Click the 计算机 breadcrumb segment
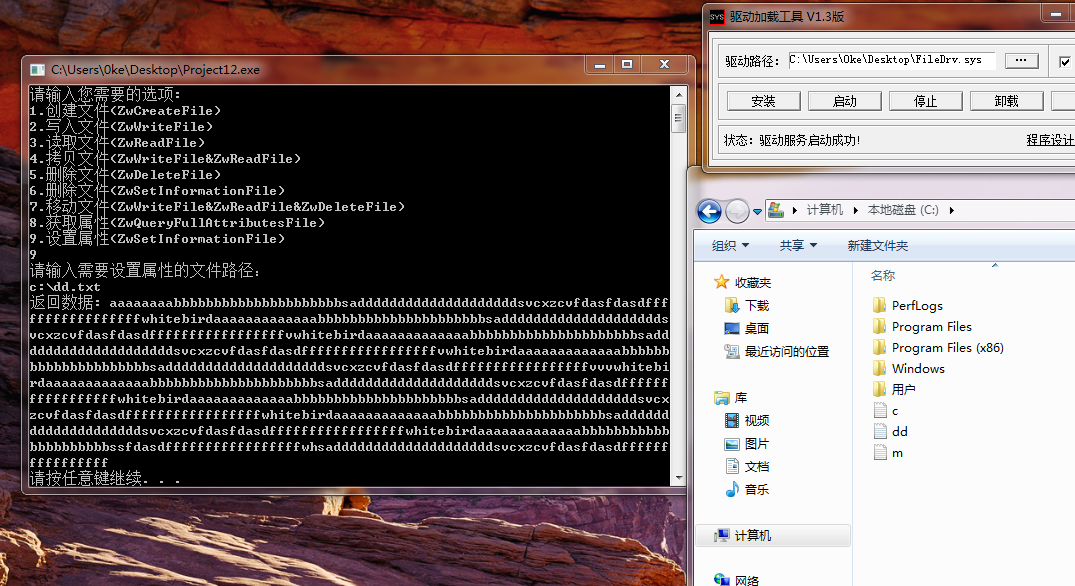1075x586 pixels. [x=825, y=210]
